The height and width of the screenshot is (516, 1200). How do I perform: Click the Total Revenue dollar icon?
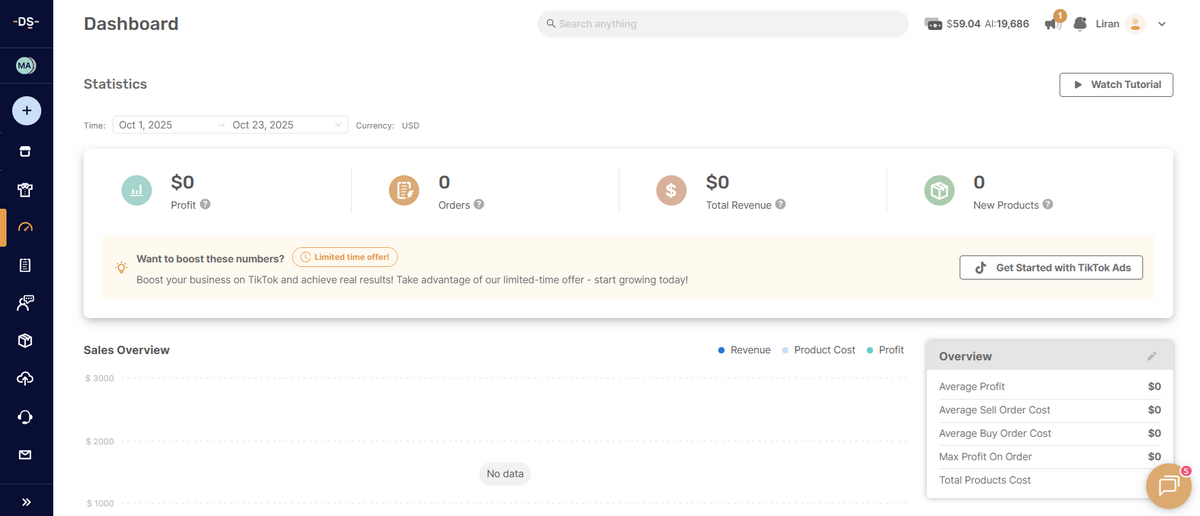pyautogui.click(x=672, y=190)
